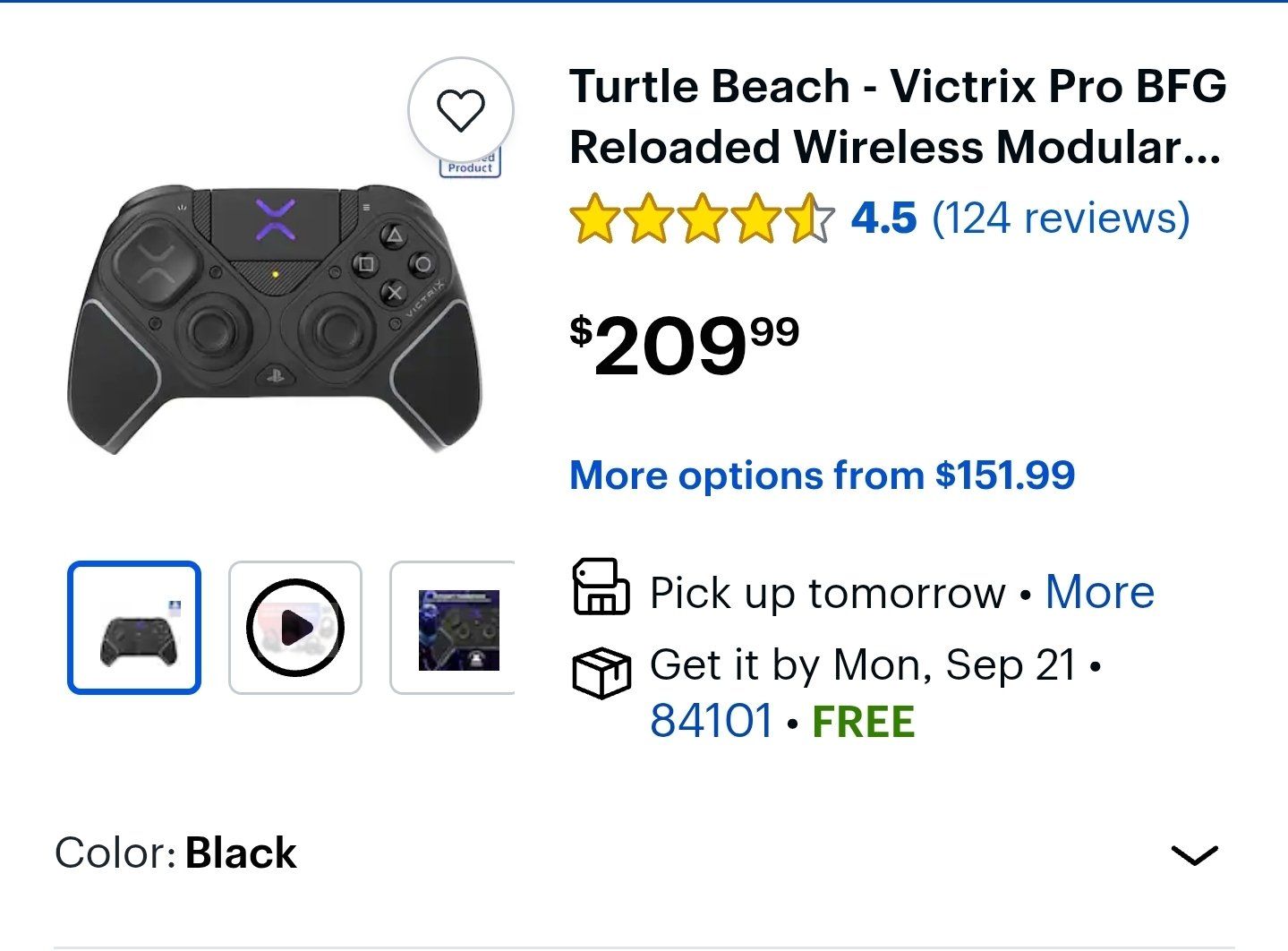The image size is (1288, 951).
Task: Click the yellow star rating
Action: 702,218
